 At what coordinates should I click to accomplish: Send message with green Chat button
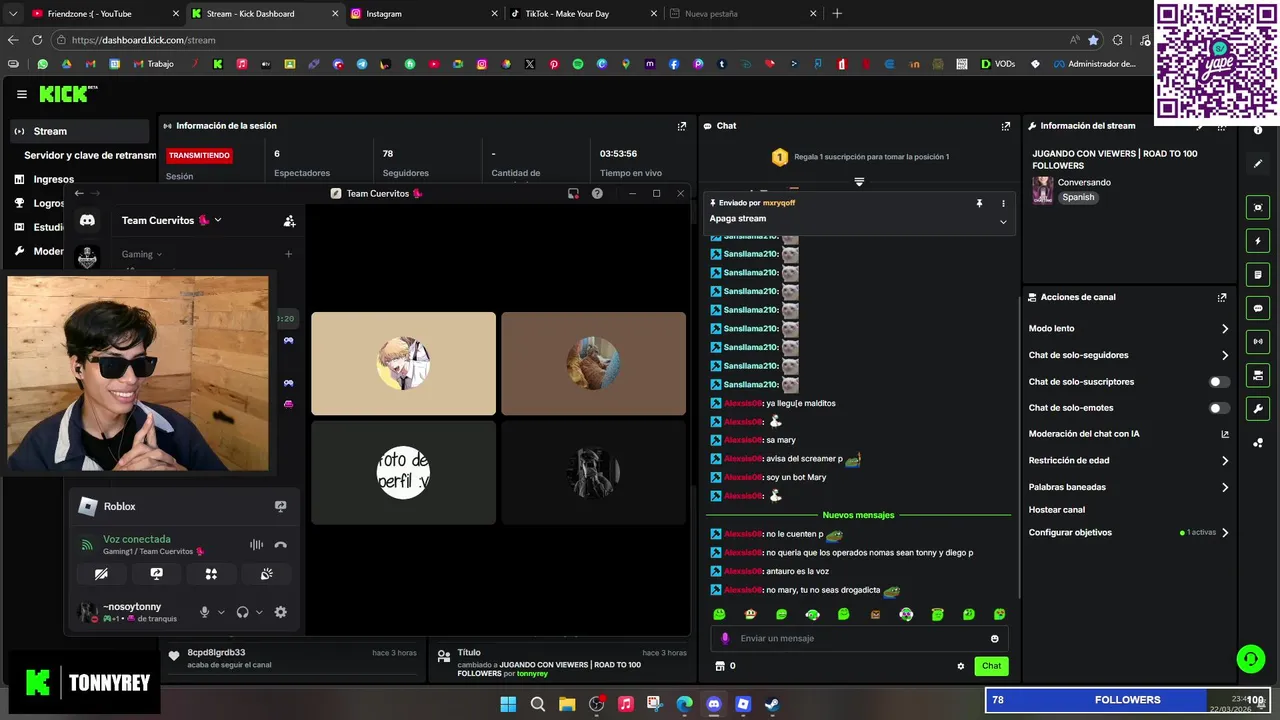(991, 666)
